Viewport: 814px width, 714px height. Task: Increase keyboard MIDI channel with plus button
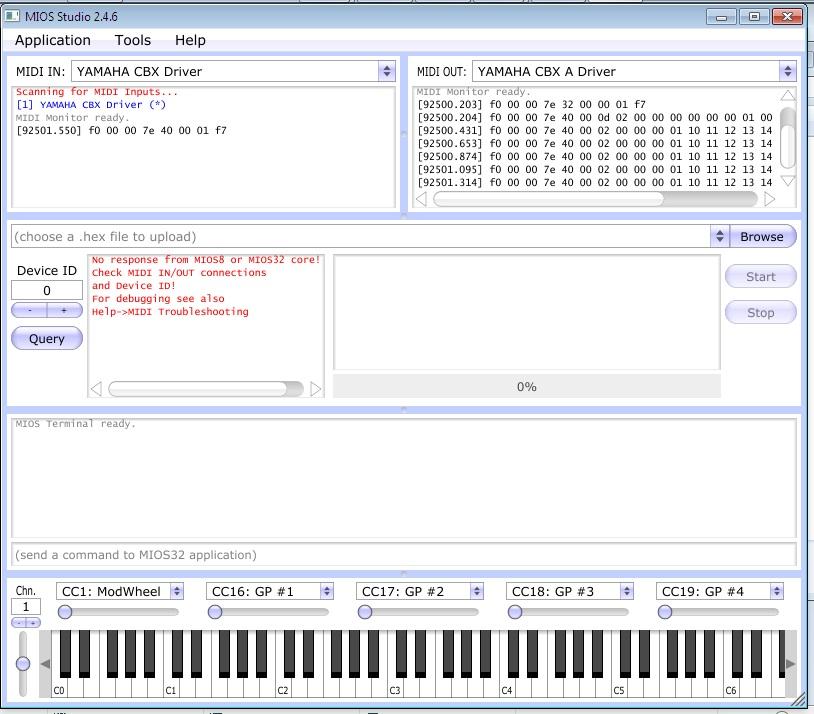tap(33, 623)
